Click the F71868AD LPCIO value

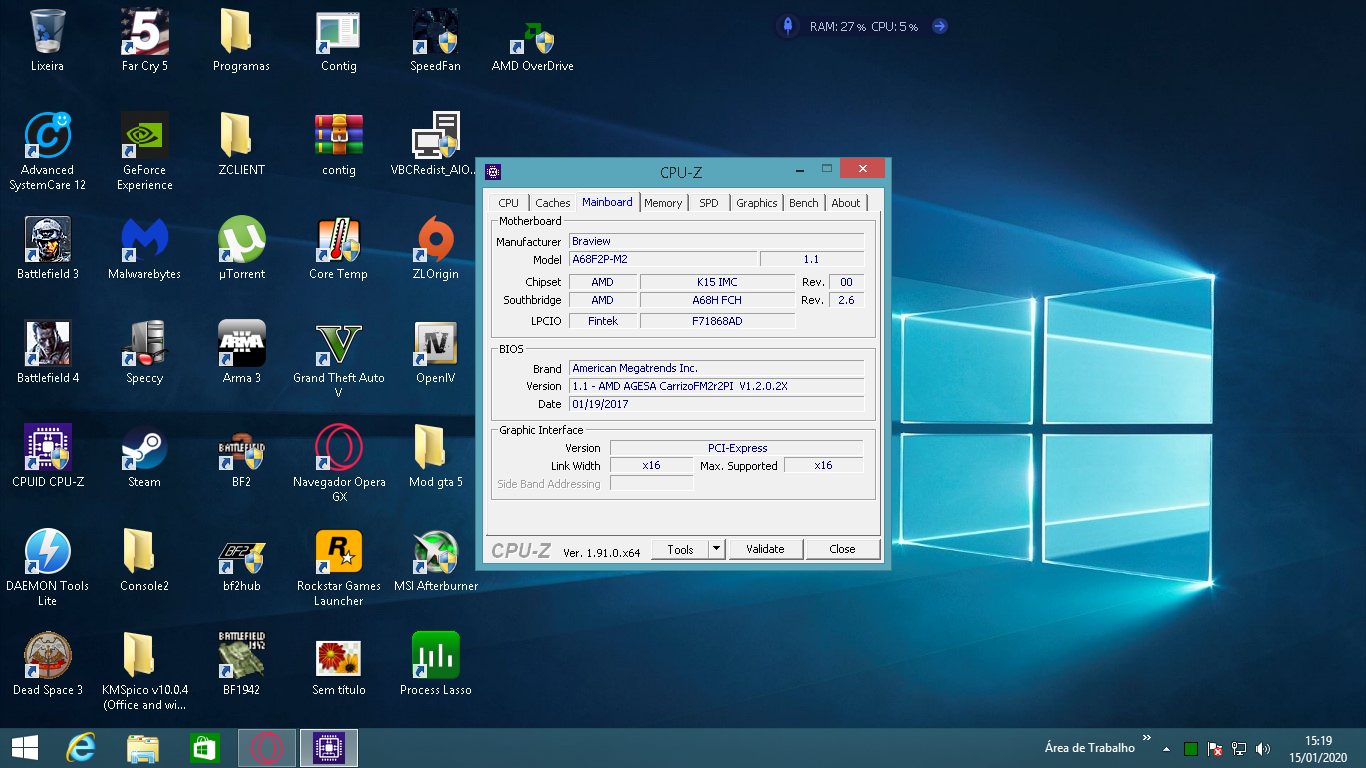pyautogui.click(x=717, y=321)
